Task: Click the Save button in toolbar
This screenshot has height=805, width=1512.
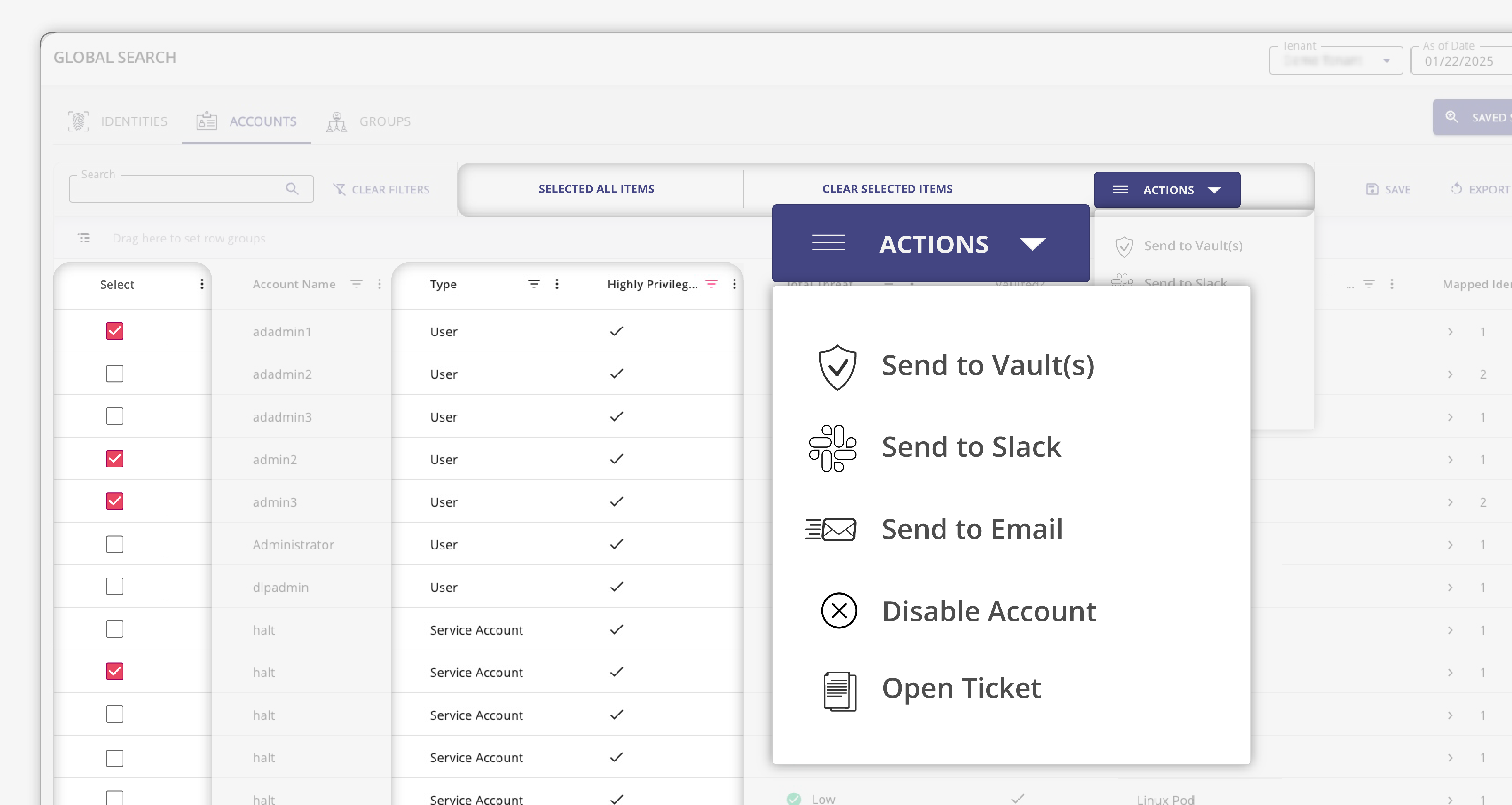Action: pyautogui.click(x=1388, y=190)
